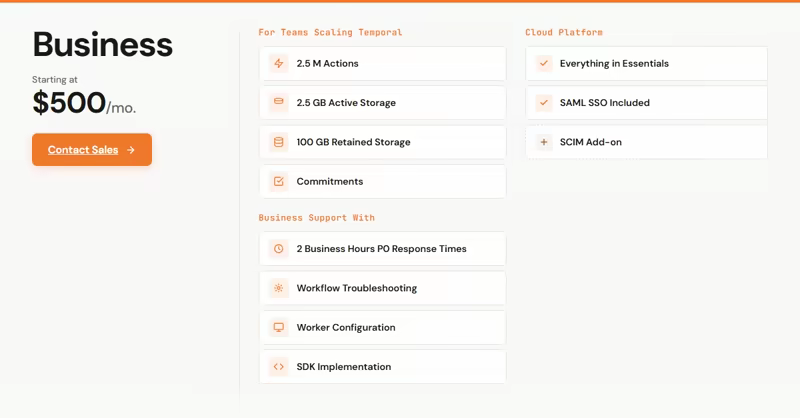
Task: Select the Worker Configuration text
Action: click(x=346, y=327)
